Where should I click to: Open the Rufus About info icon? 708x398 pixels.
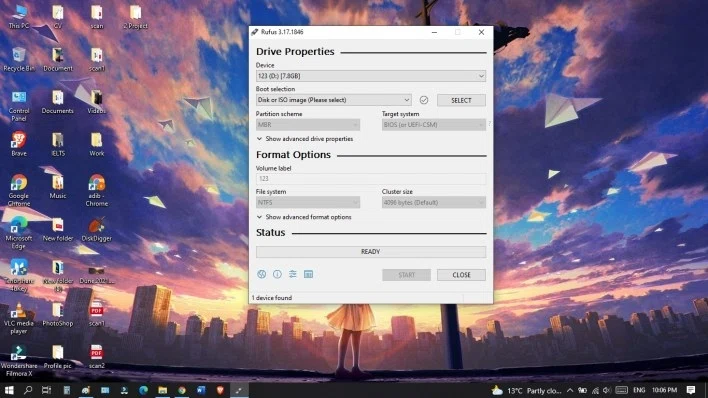point(277,274)
